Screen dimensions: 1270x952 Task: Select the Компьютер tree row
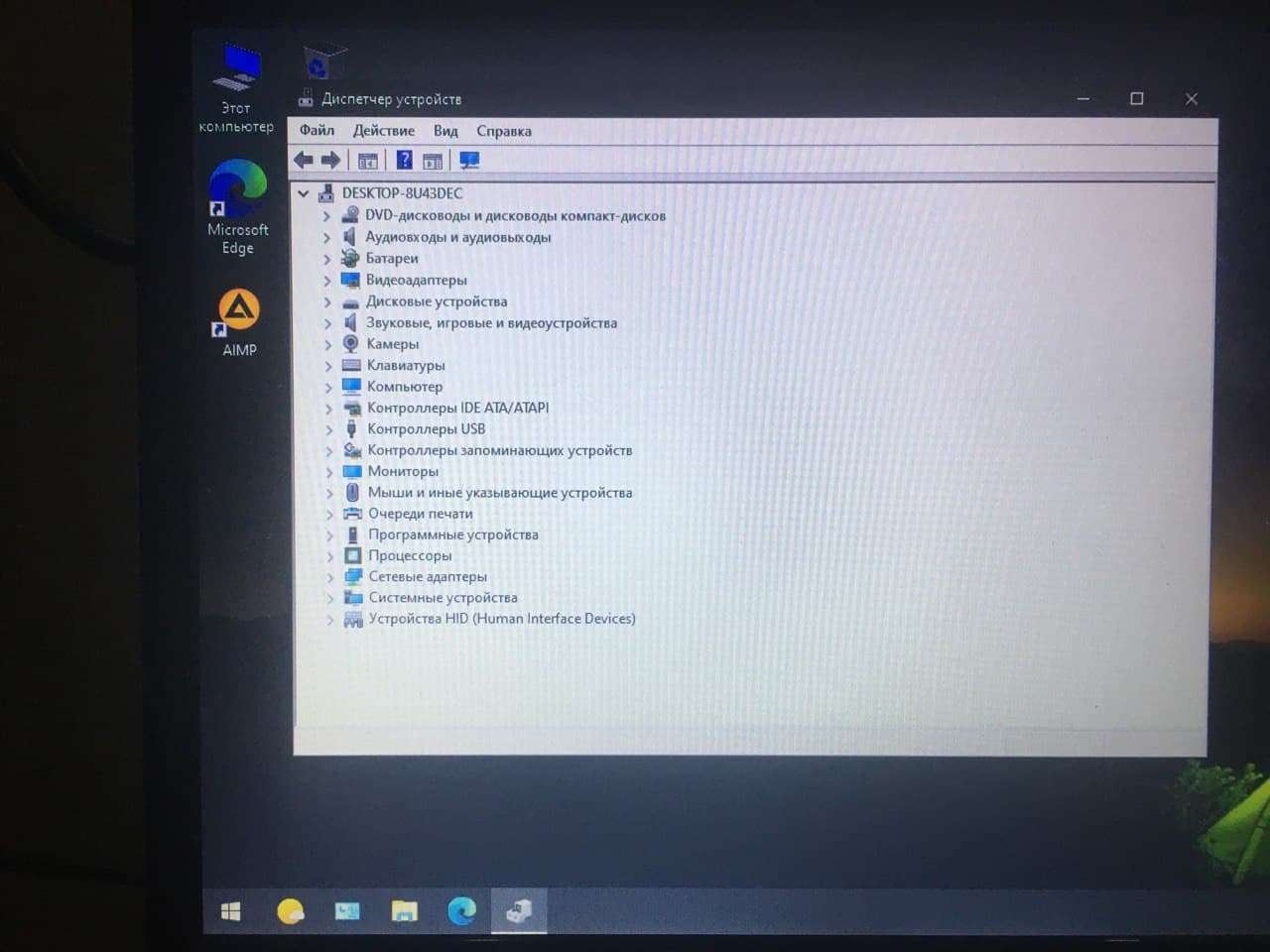(405, 386)
